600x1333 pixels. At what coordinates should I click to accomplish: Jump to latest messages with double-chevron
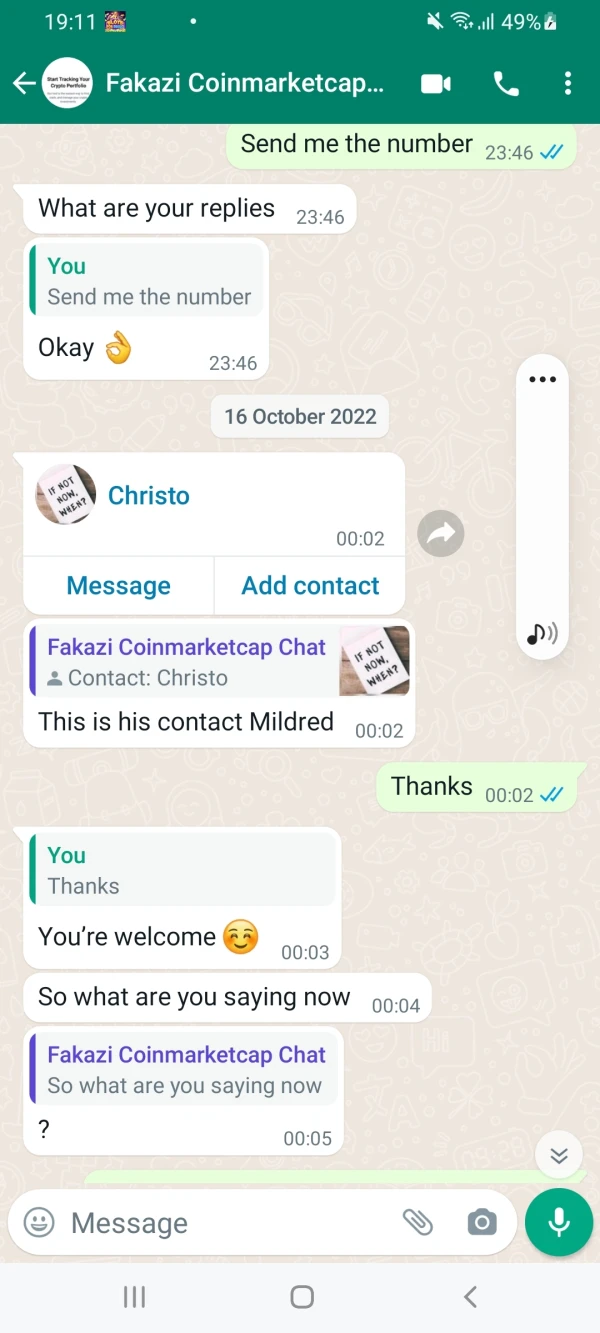[x=559, y=1156]
